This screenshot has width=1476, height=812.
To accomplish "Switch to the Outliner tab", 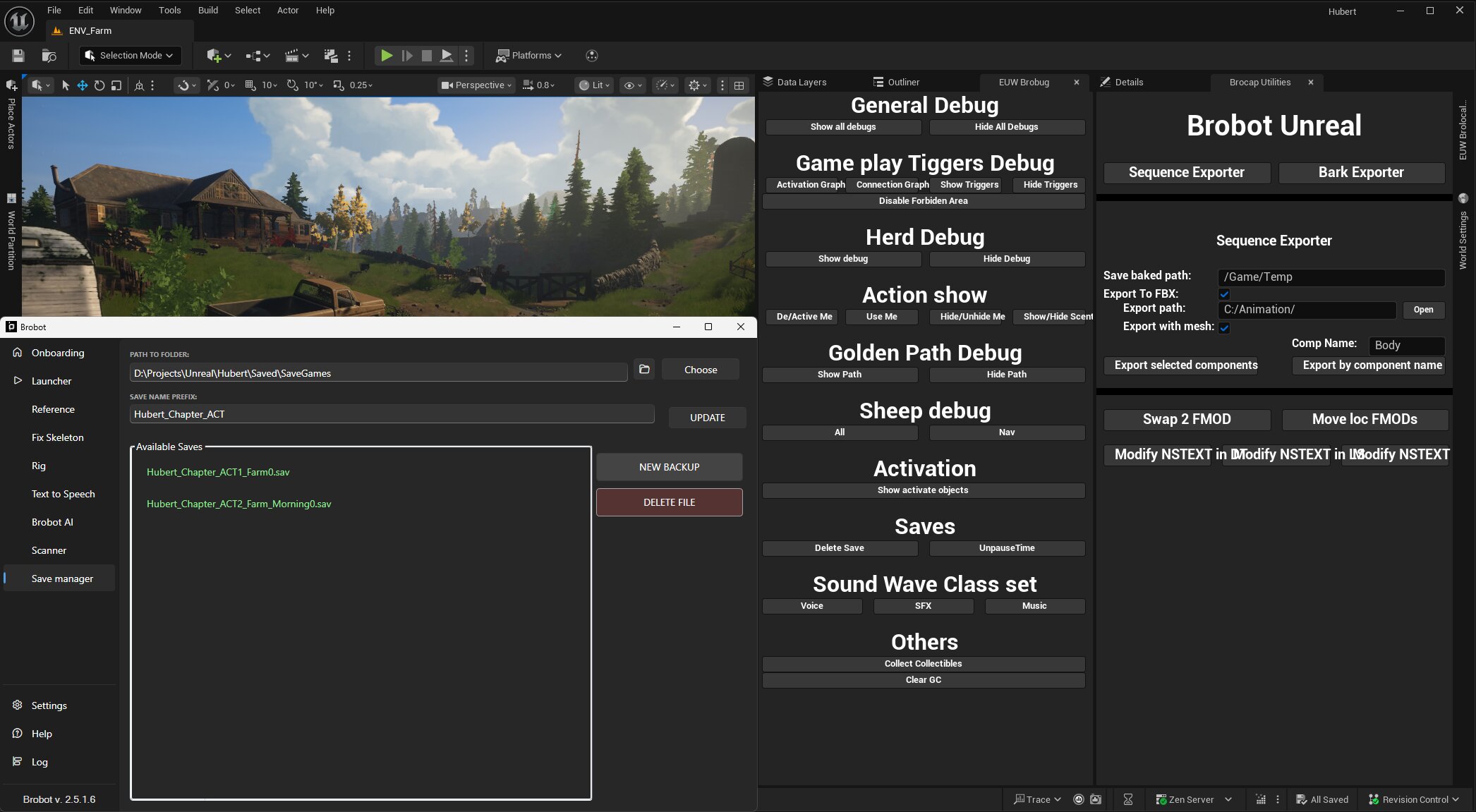I will [x=896, y=82].
